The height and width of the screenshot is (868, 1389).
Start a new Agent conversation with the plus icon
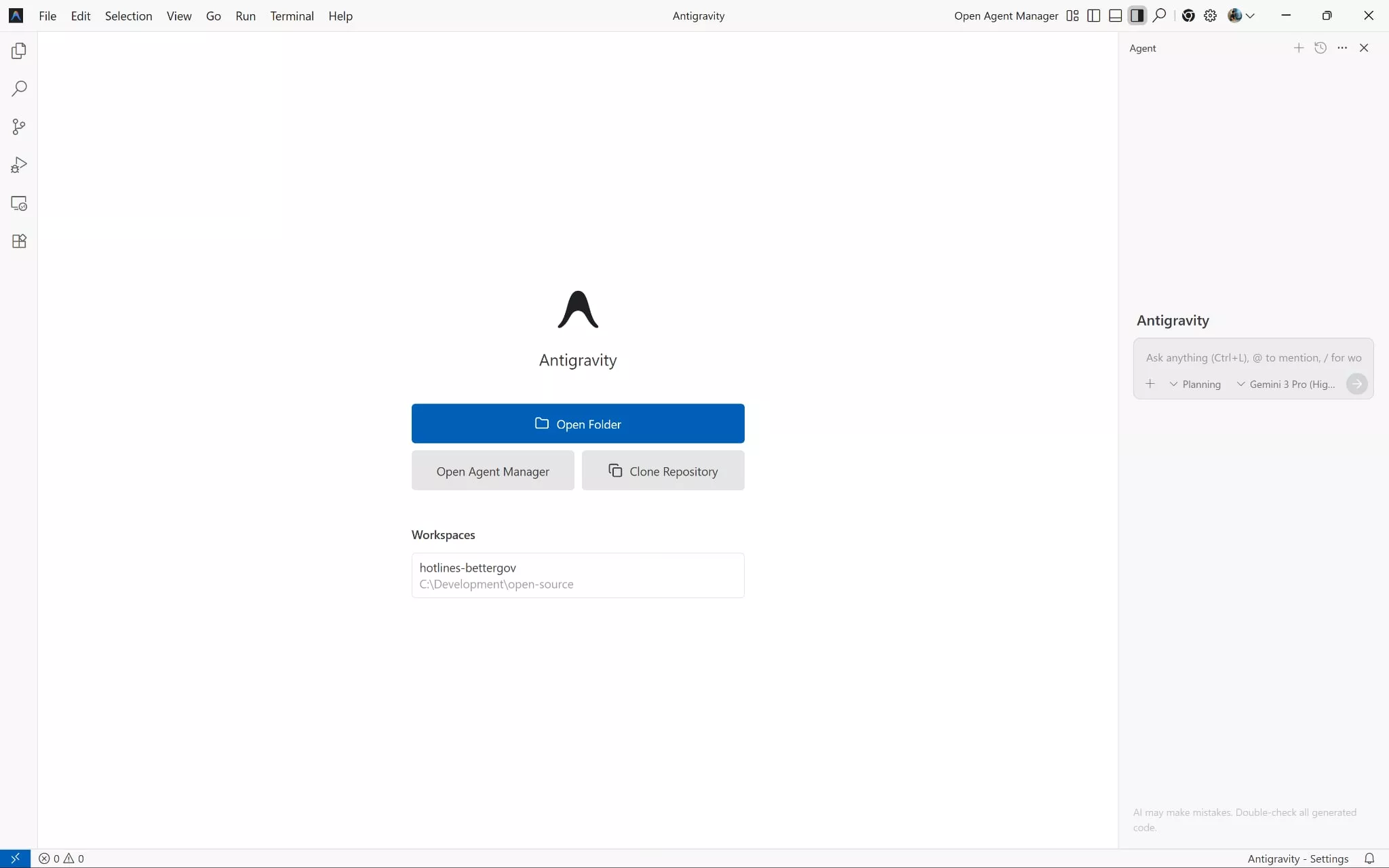[x=1298, y=47]
